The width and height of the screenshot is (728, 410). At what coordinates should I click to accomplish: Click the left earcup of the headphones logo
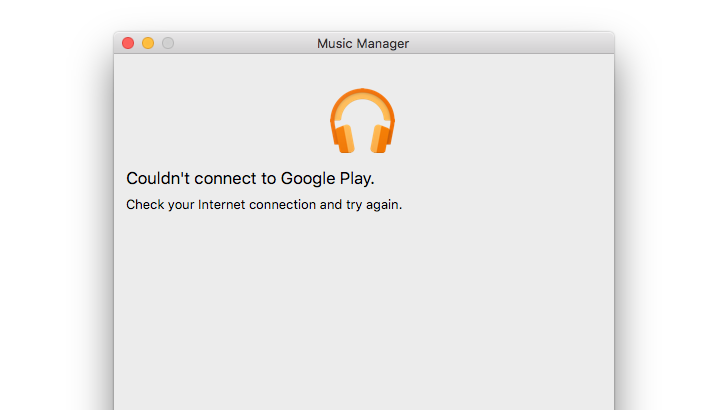(x=344, y=138)
